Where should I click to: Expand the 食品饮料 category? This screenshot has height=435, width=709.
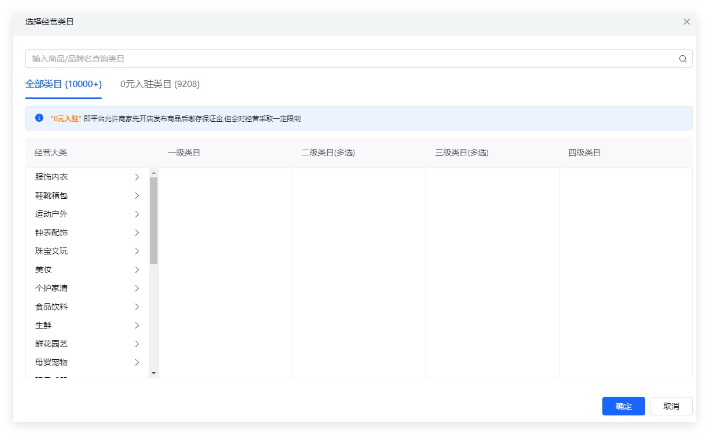point(87,307)
